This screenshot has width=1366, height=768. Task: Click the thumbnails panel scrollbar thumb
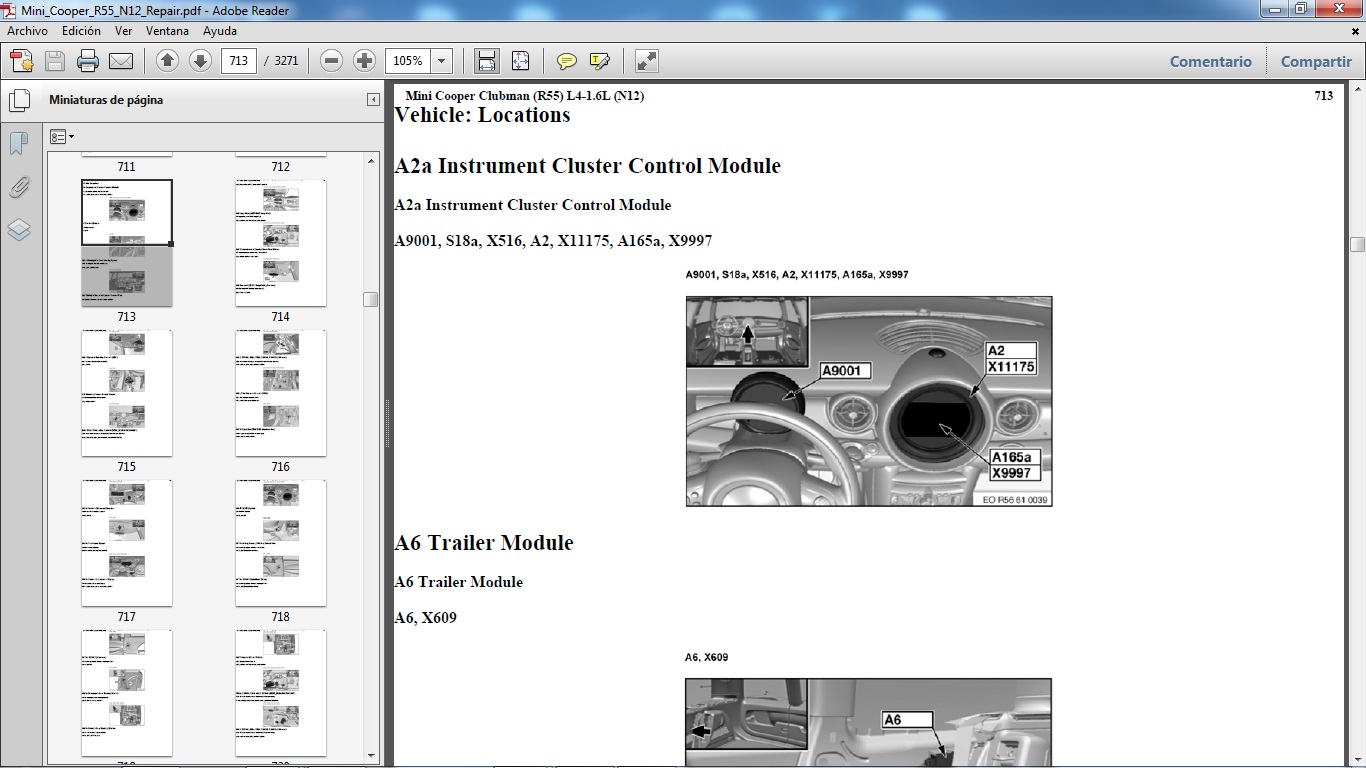[x=371, y=299]
